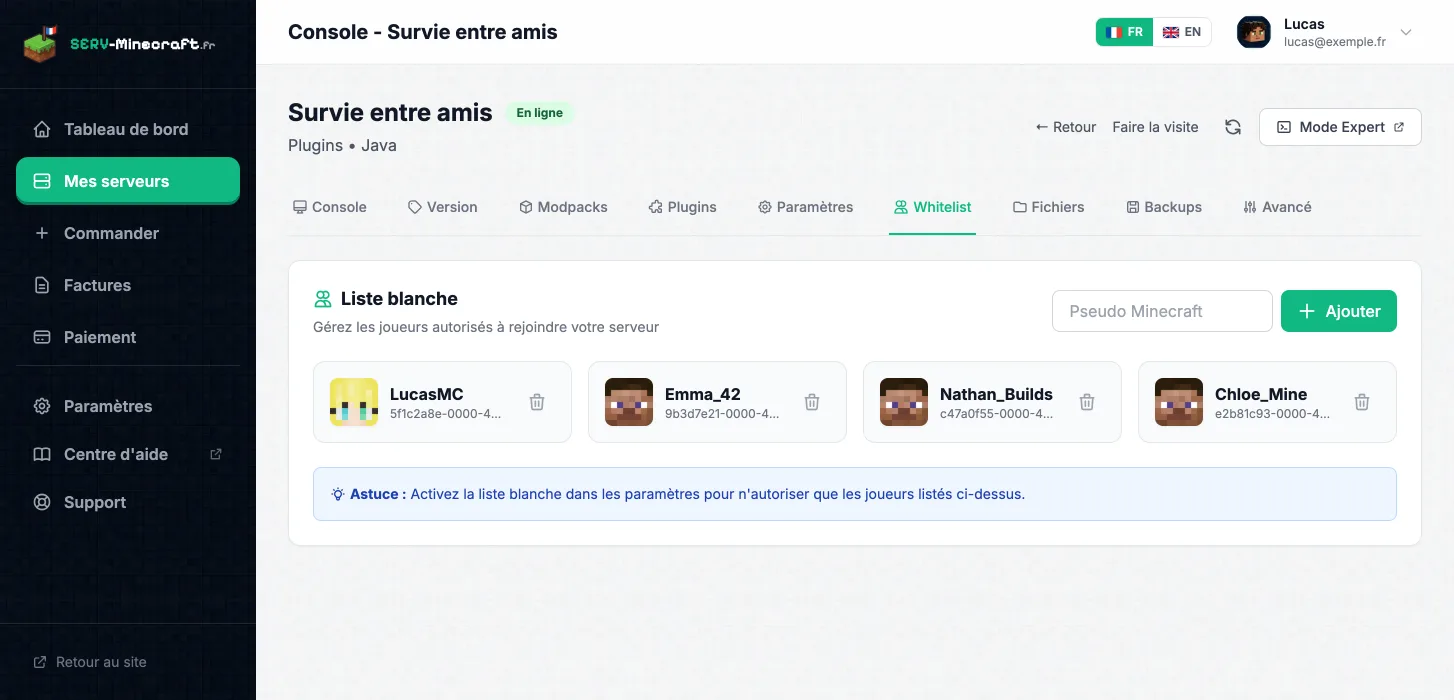Click the Liste blanche users icon

tap(323, 299)
